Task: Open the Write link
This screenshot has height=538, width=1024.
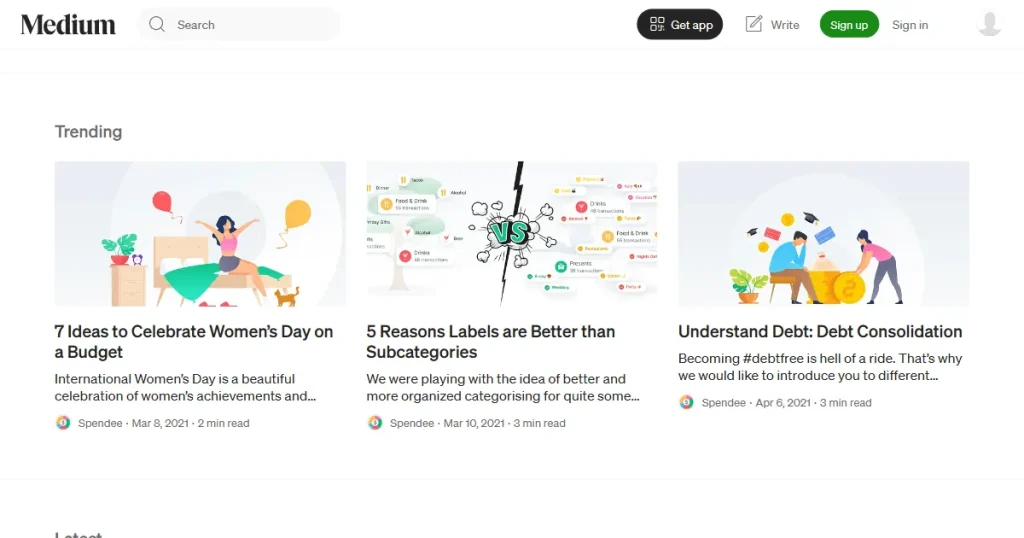Action: tap(773, 25)
